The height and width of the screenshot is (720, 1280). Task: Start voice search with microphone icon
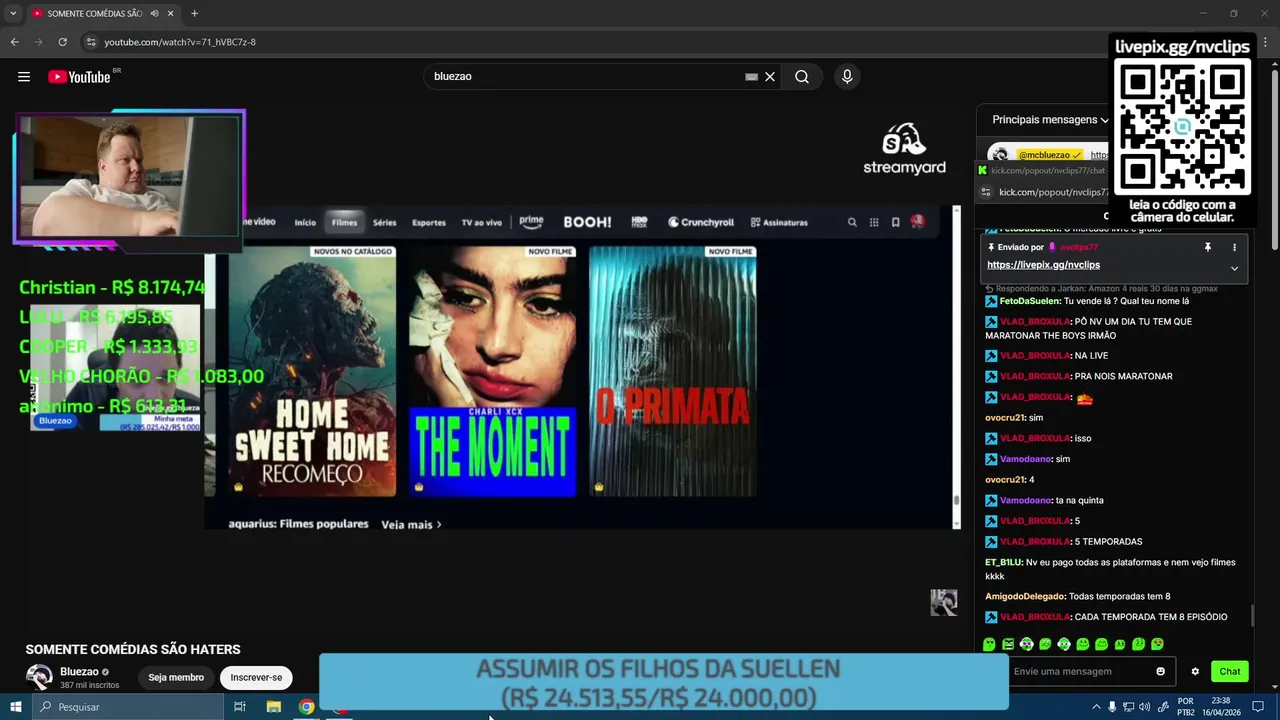[x=847, y=77]
